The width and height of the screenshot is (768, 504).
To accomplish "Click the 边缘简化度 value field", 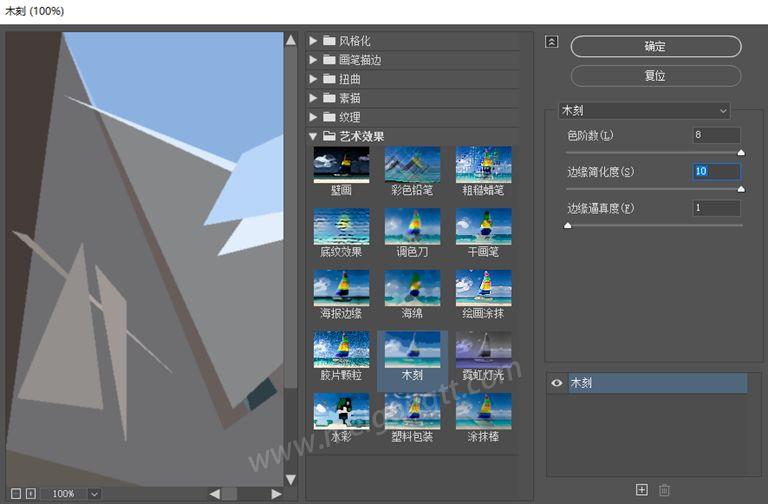I will [x=716, y=171].
